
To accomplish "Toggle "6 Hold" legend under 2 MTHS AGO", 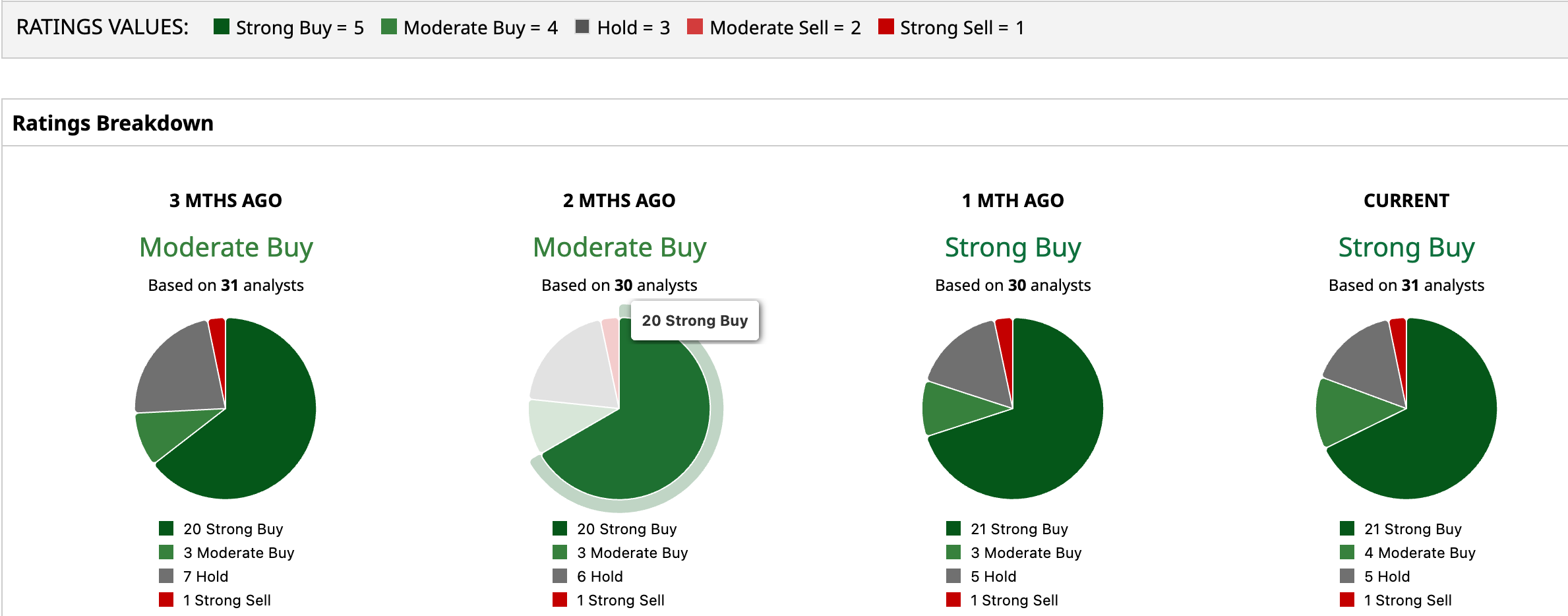I will coord(599,576).
